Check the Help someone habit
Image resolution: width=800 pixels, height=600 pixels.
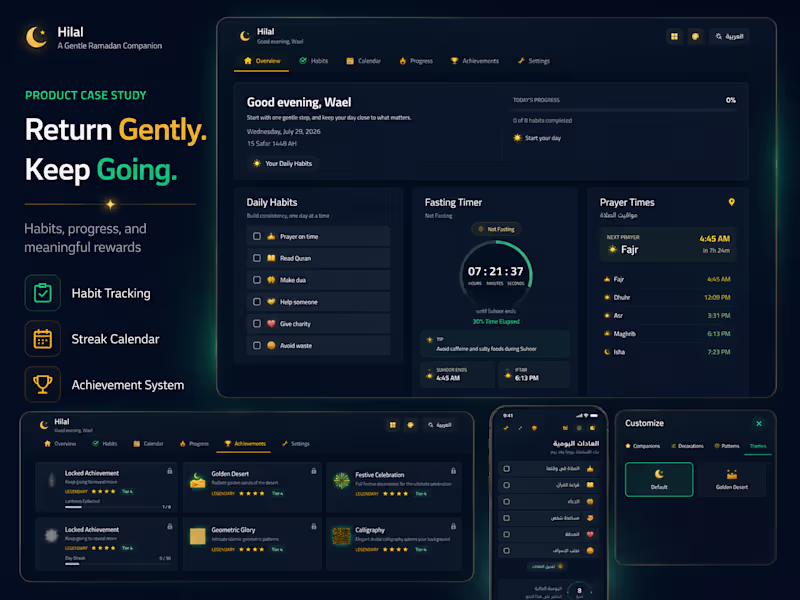tap(257, 302)
